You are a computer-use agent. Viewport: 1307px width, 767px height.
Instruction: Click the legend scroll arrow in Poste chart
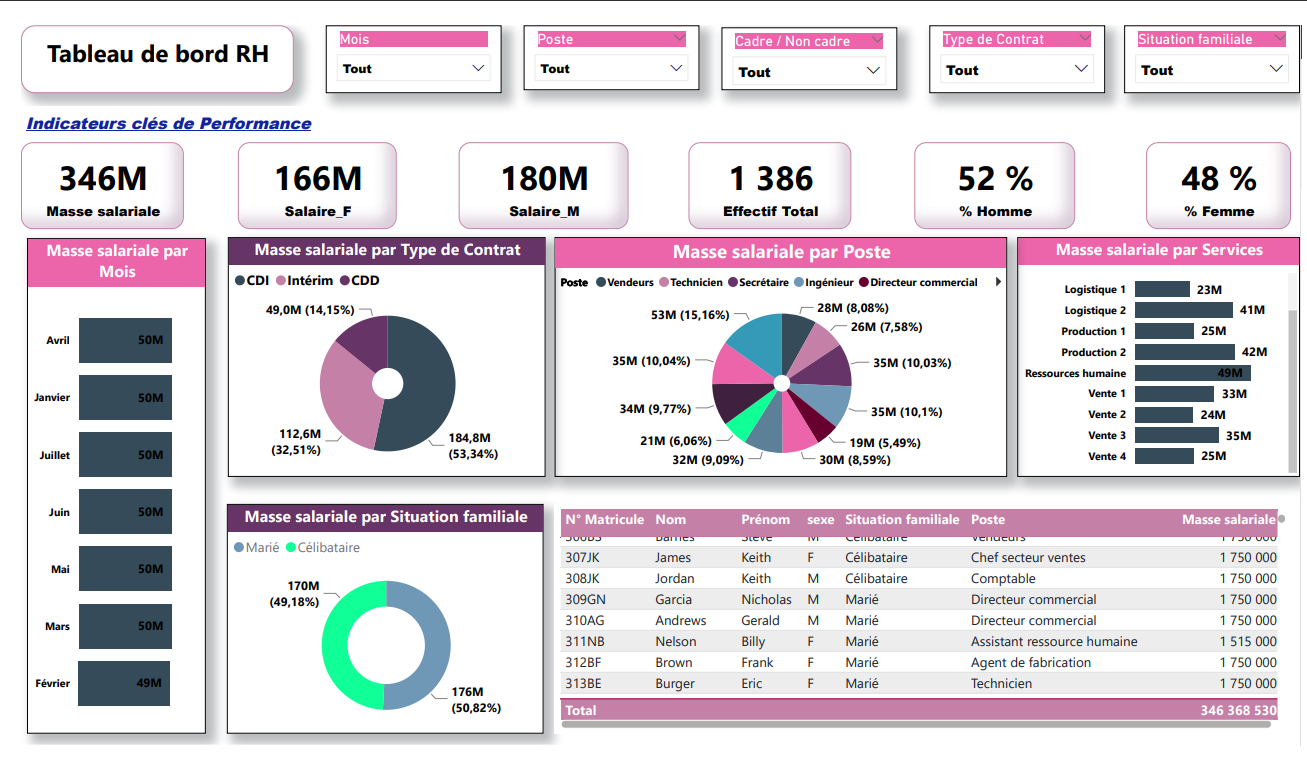pos(998,282)
